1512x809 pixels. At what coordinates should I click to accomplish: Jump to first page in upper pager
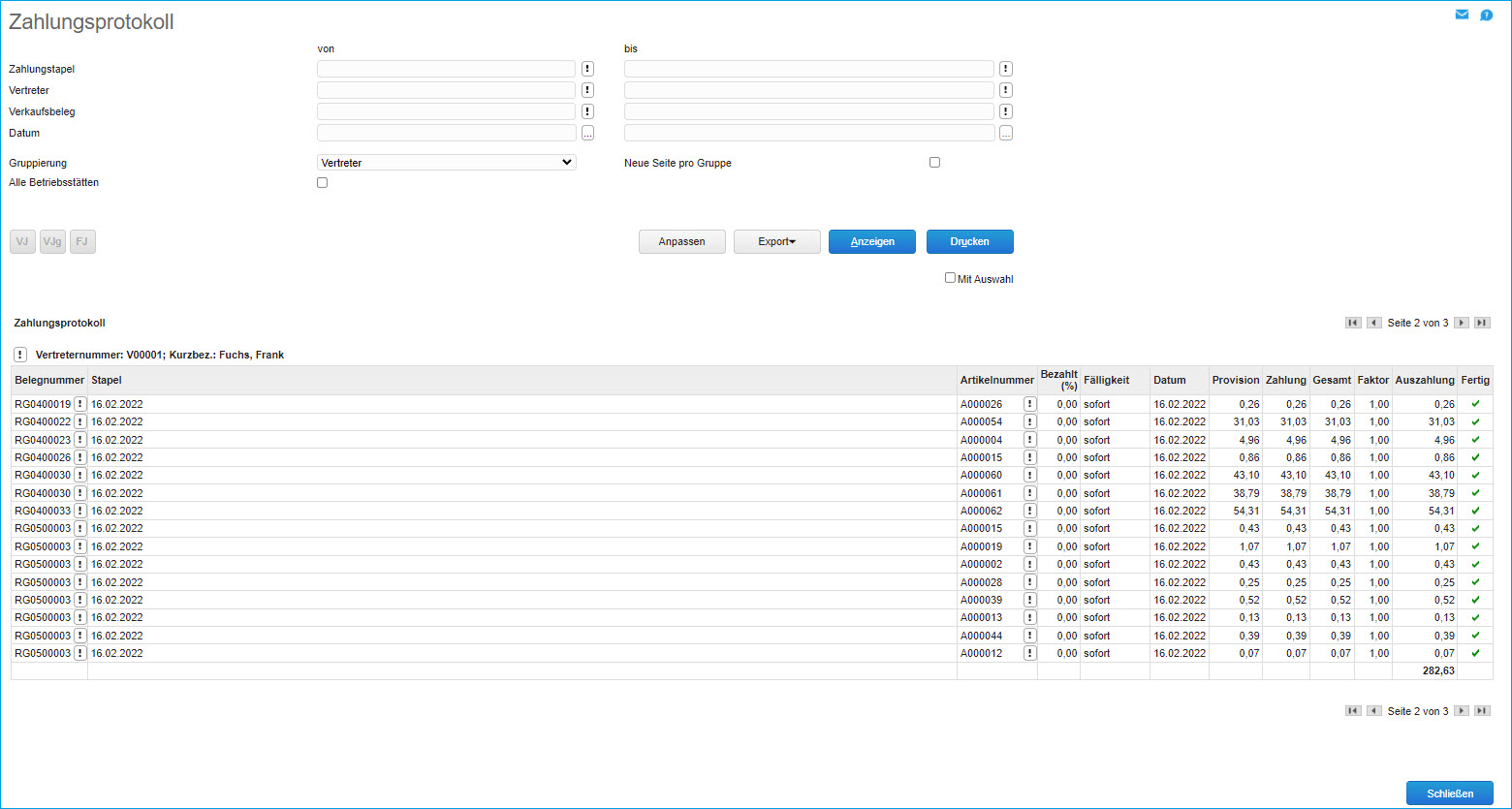[x=1353, y=323]
